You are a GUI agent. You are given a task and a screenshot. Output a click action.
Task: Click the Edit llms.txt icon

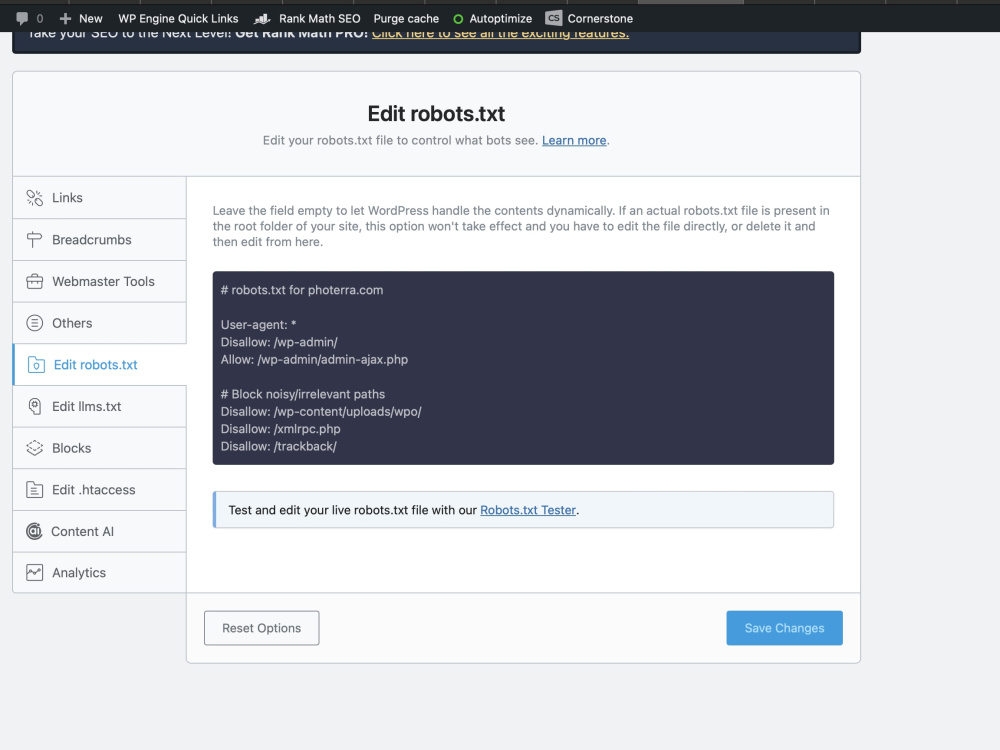[x=34, y=406]
